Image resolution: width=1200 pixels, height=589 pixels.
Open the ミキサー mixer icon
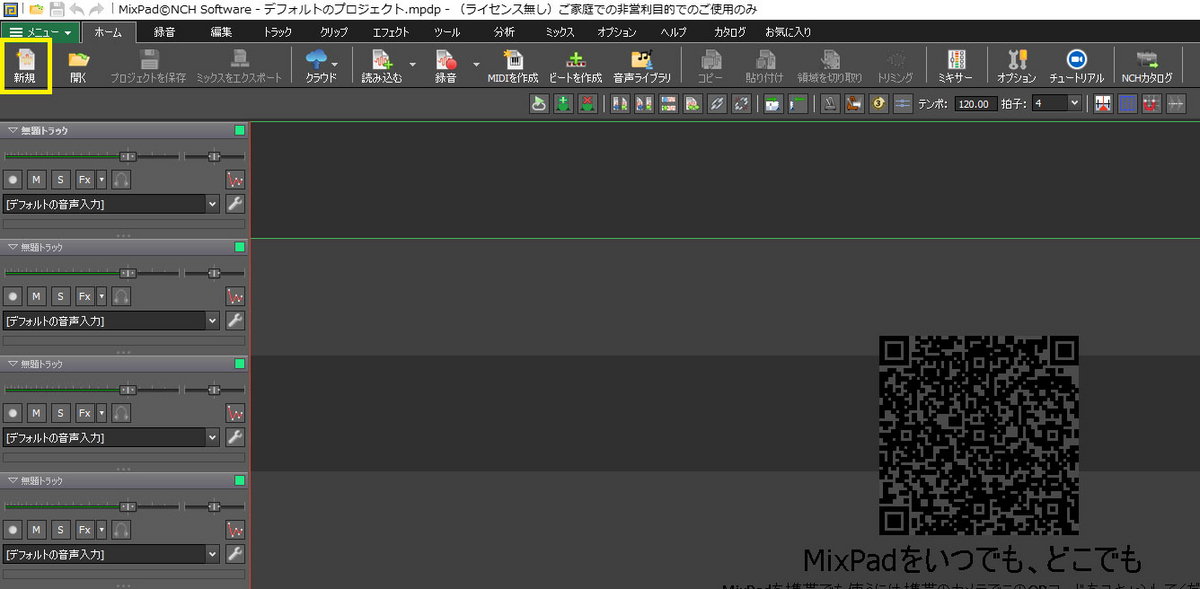point(955,68)
